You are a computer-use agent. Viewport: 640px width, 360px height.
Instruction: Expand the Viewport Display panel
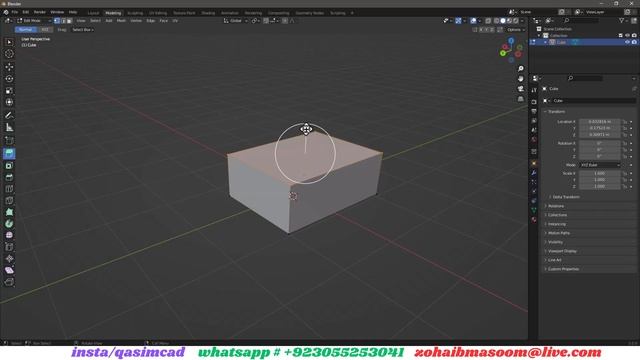coord(562,251)
